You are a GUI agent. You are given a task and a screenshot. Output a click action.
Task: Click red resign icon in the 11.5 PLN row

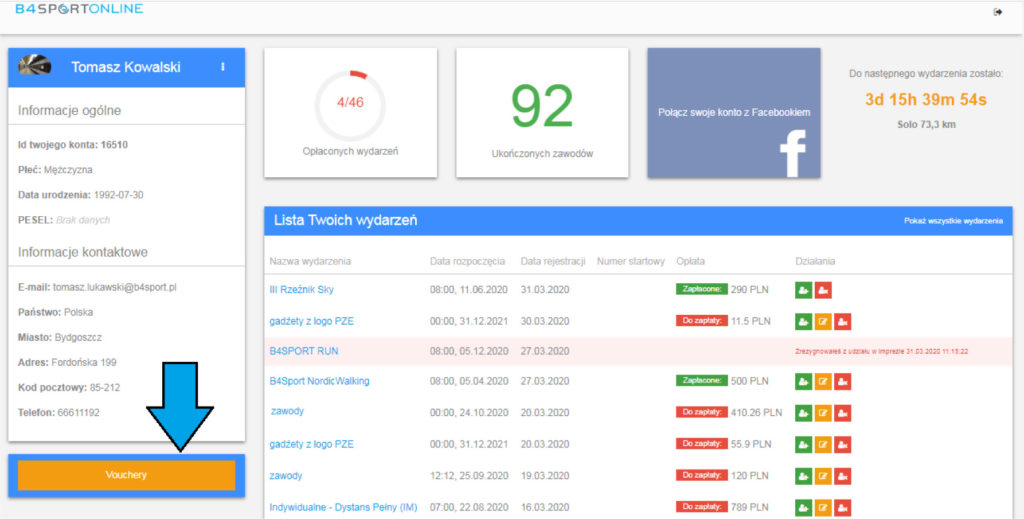[842, 321]
